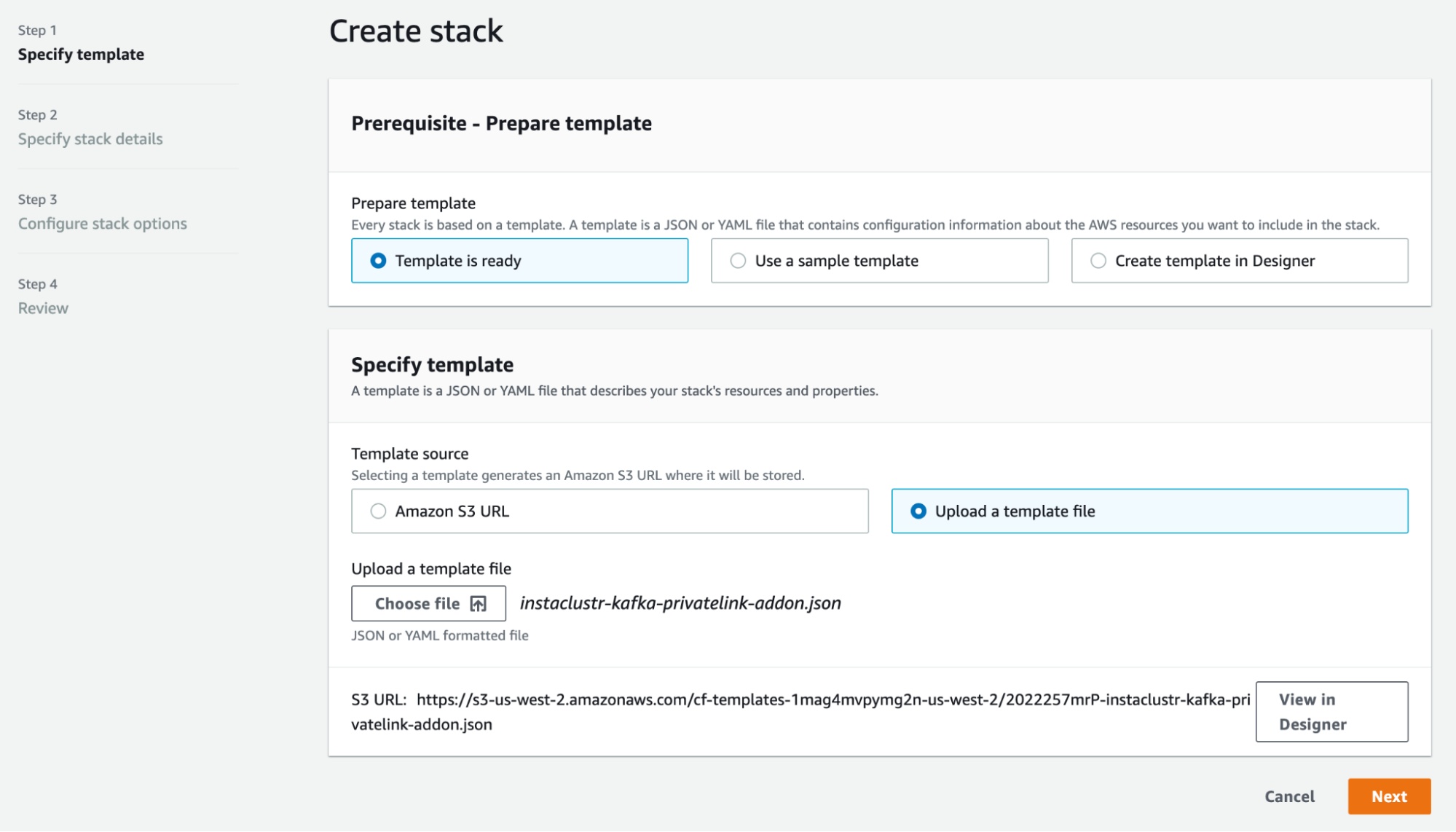
Task: Choose Create template in Designer radio
Action: point(1098,261)
